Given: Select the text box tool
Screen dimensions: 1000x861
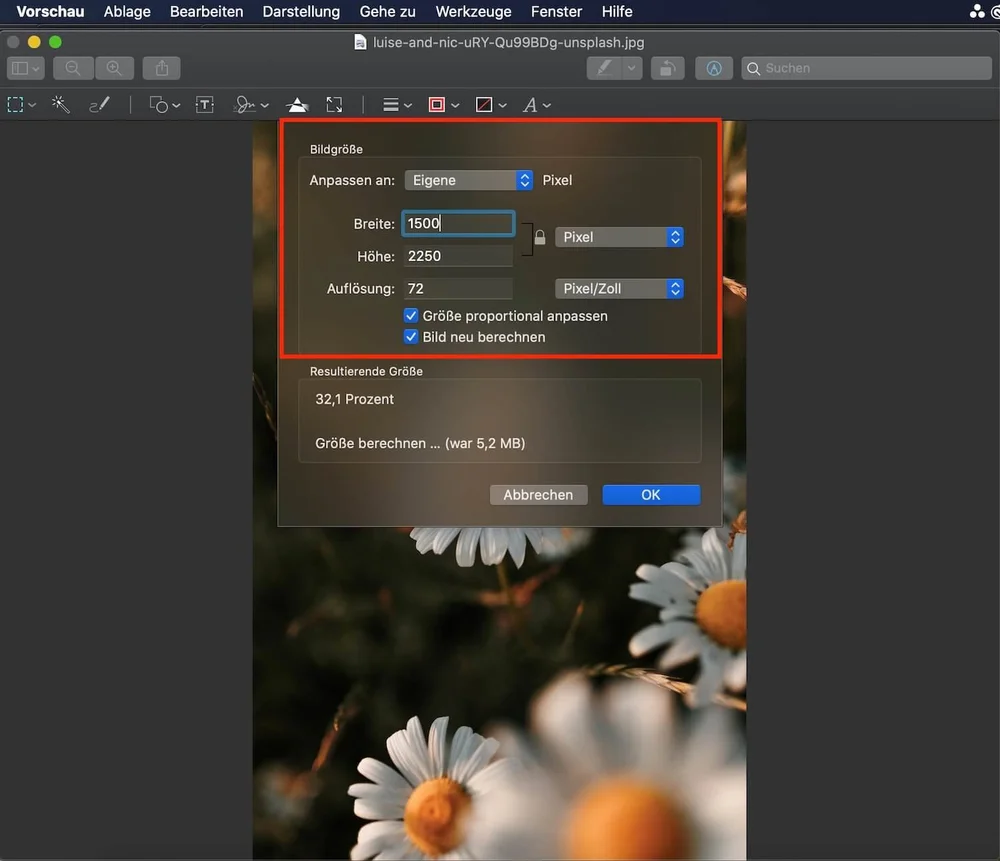Looking at the screenshot, I should (x=205, y=105).
